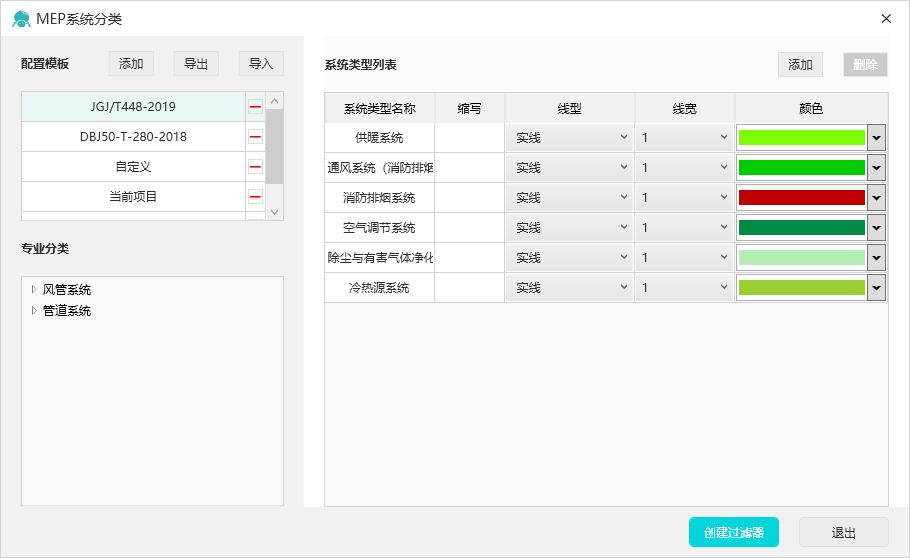Open color picker arrow for 消防排烟系统

point(876,197)
